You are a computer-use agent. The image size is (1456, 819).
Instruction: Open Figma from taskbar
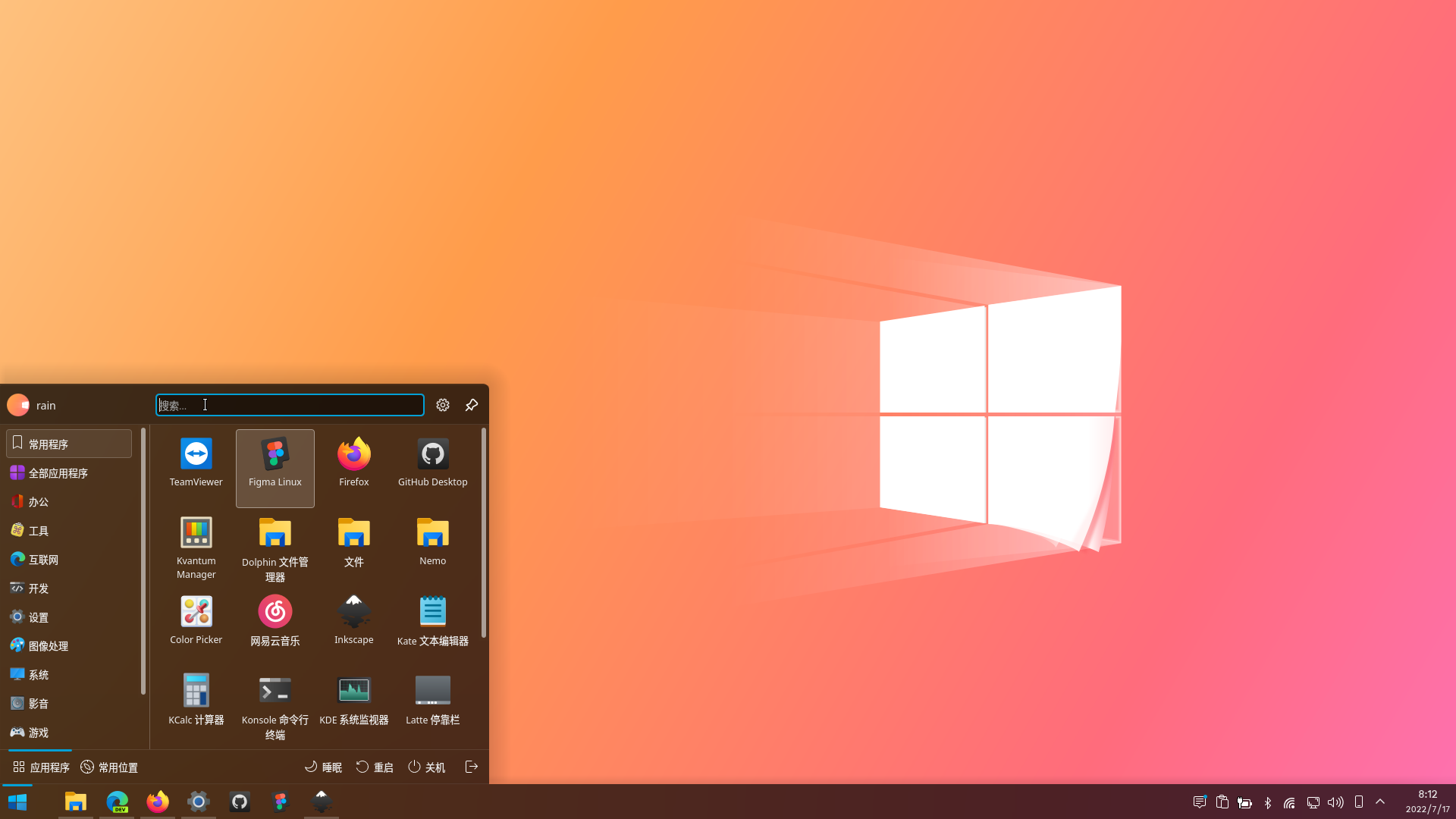point(281,802)
